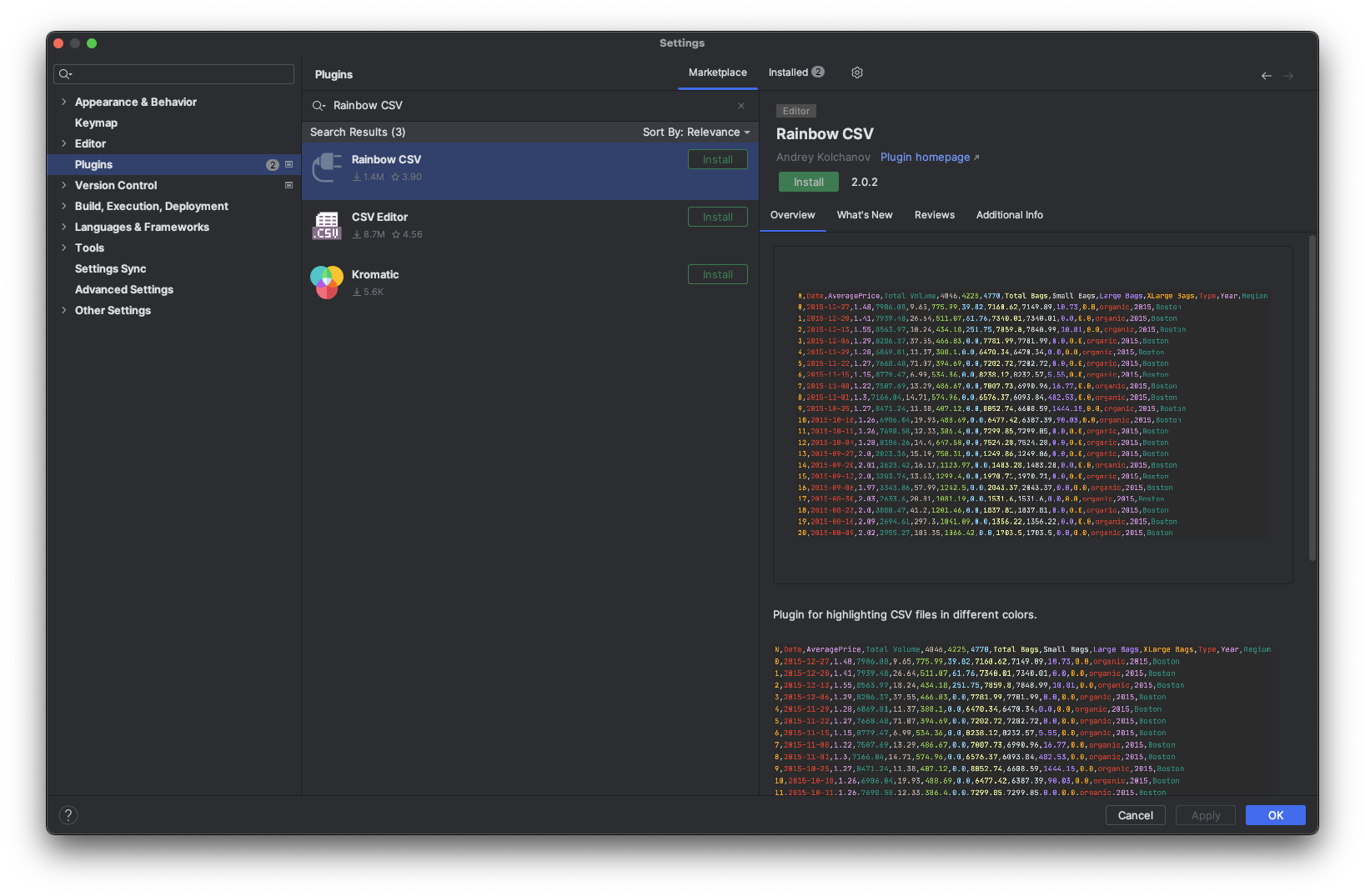
Task: Click the Rainbow CSV preview screenshot
Action: pos(1033,415)
